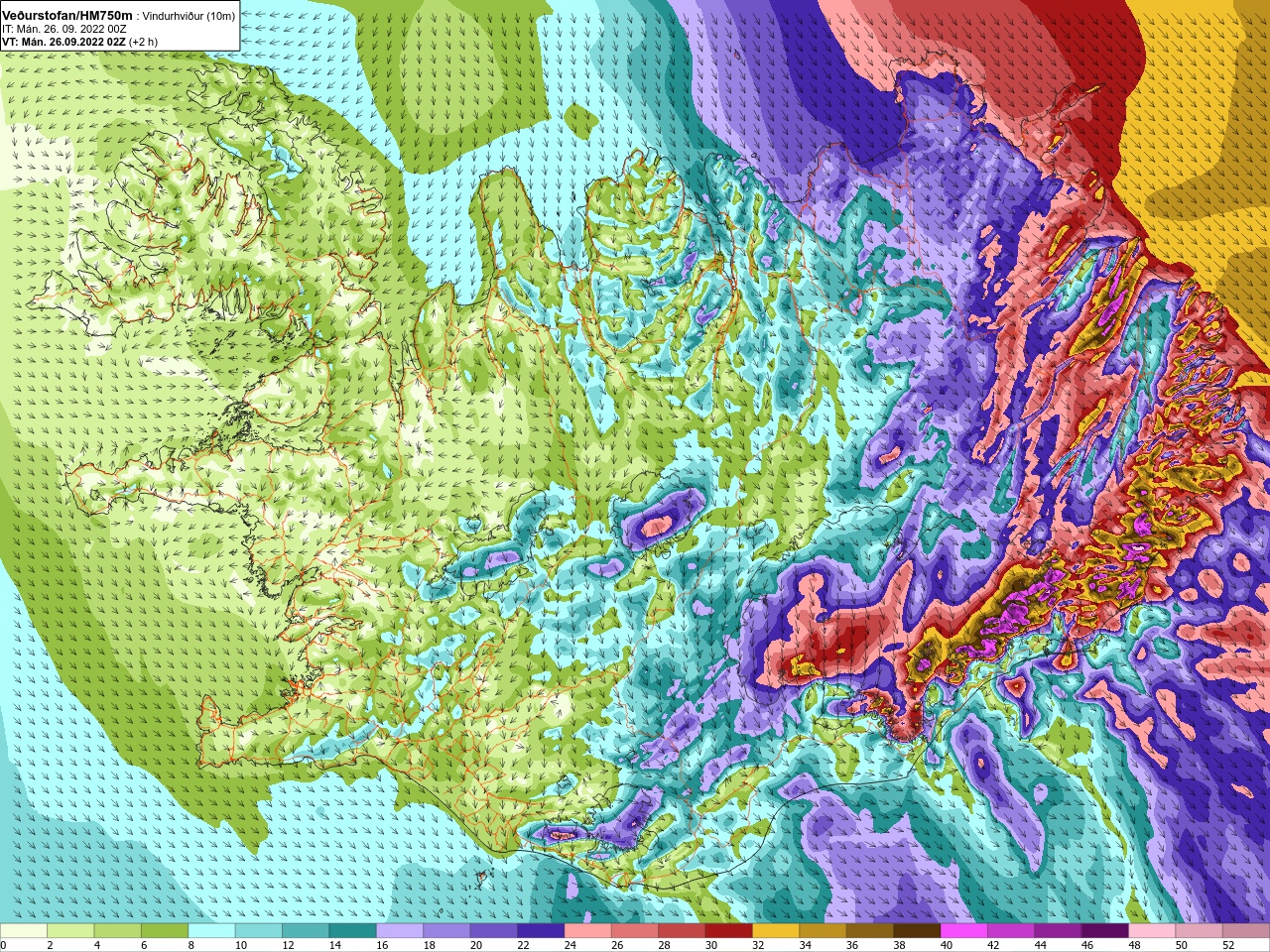Pick the 26–28 m/s salmon legend swatch

(x=636, y=931)
